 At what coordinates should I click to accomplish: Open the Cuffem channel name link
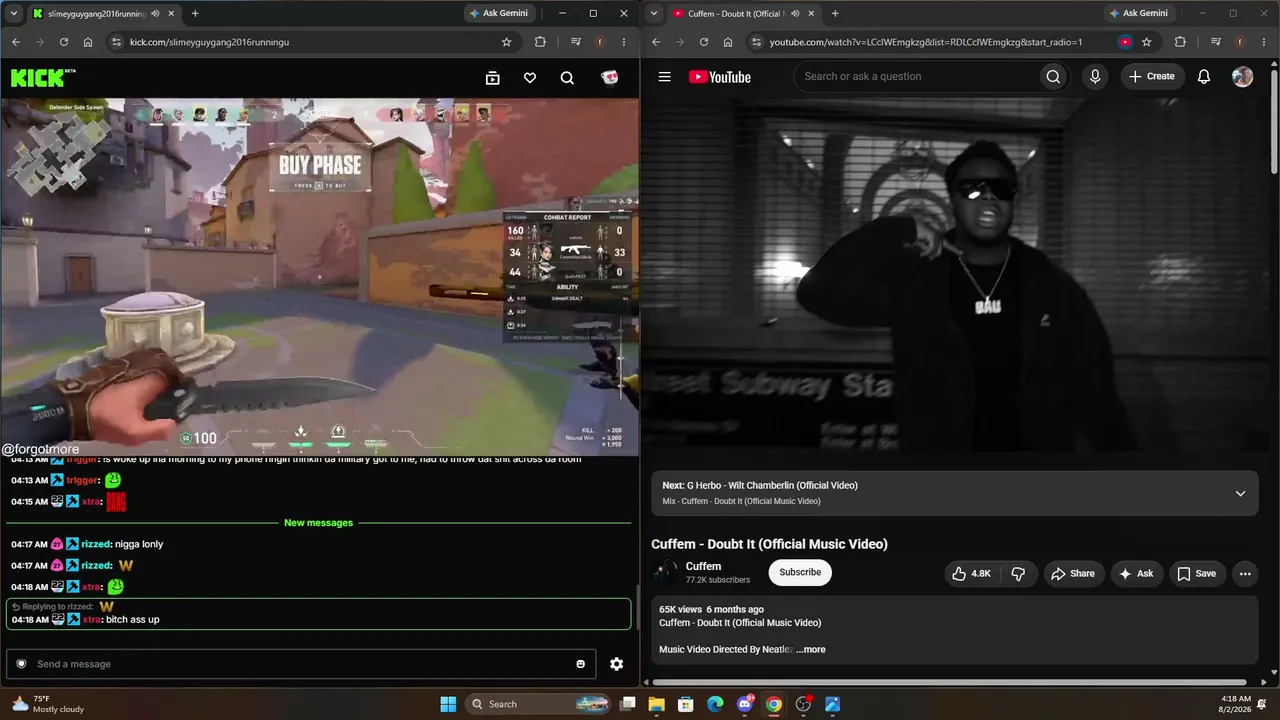coord(703,566)
